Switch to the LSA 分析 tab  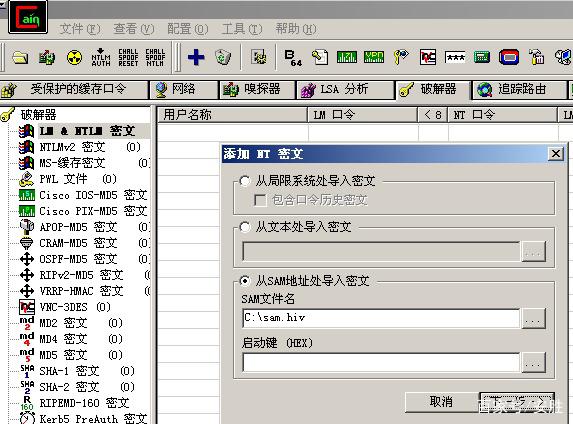(x=345, y=90)
